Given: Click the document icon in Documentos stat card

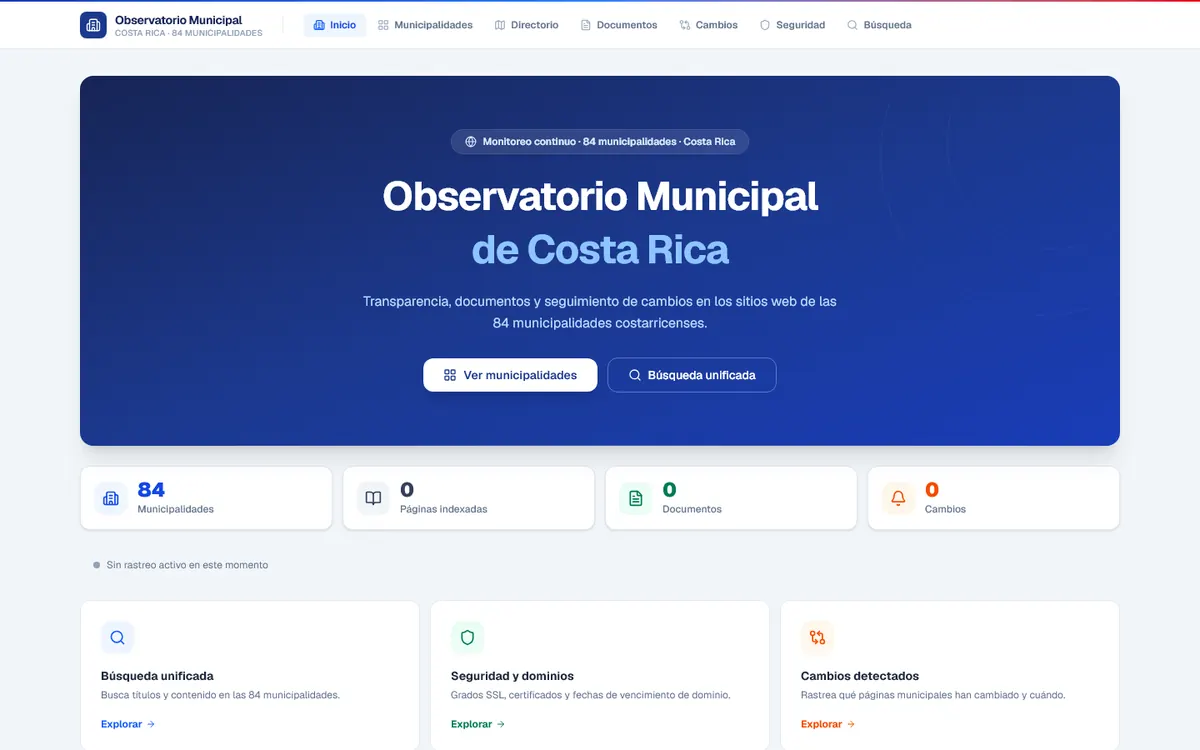Looking at the screenshot, I should click(636, 498).
